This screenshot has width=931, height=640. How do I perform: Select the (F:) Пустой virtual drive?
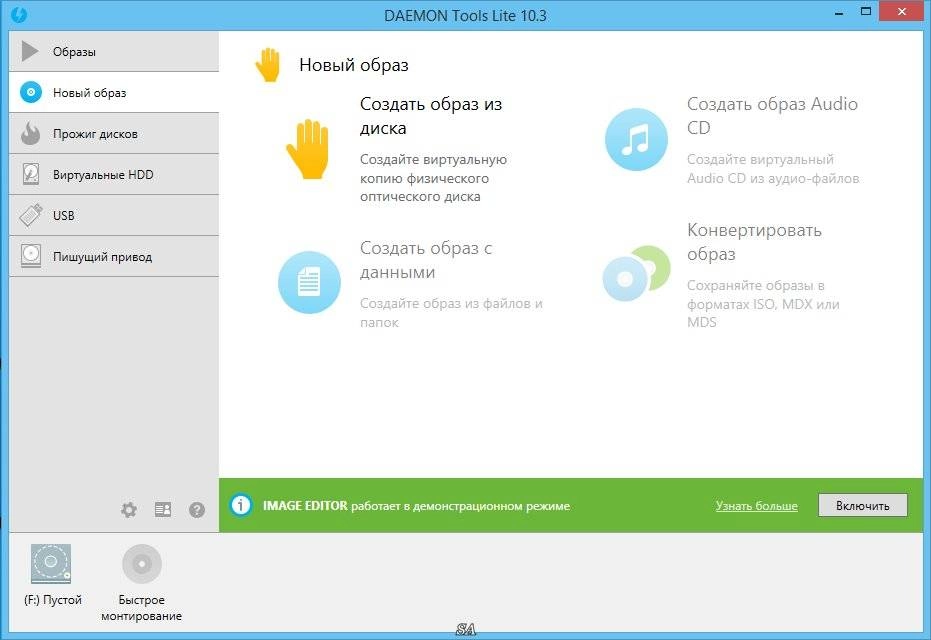52,574
